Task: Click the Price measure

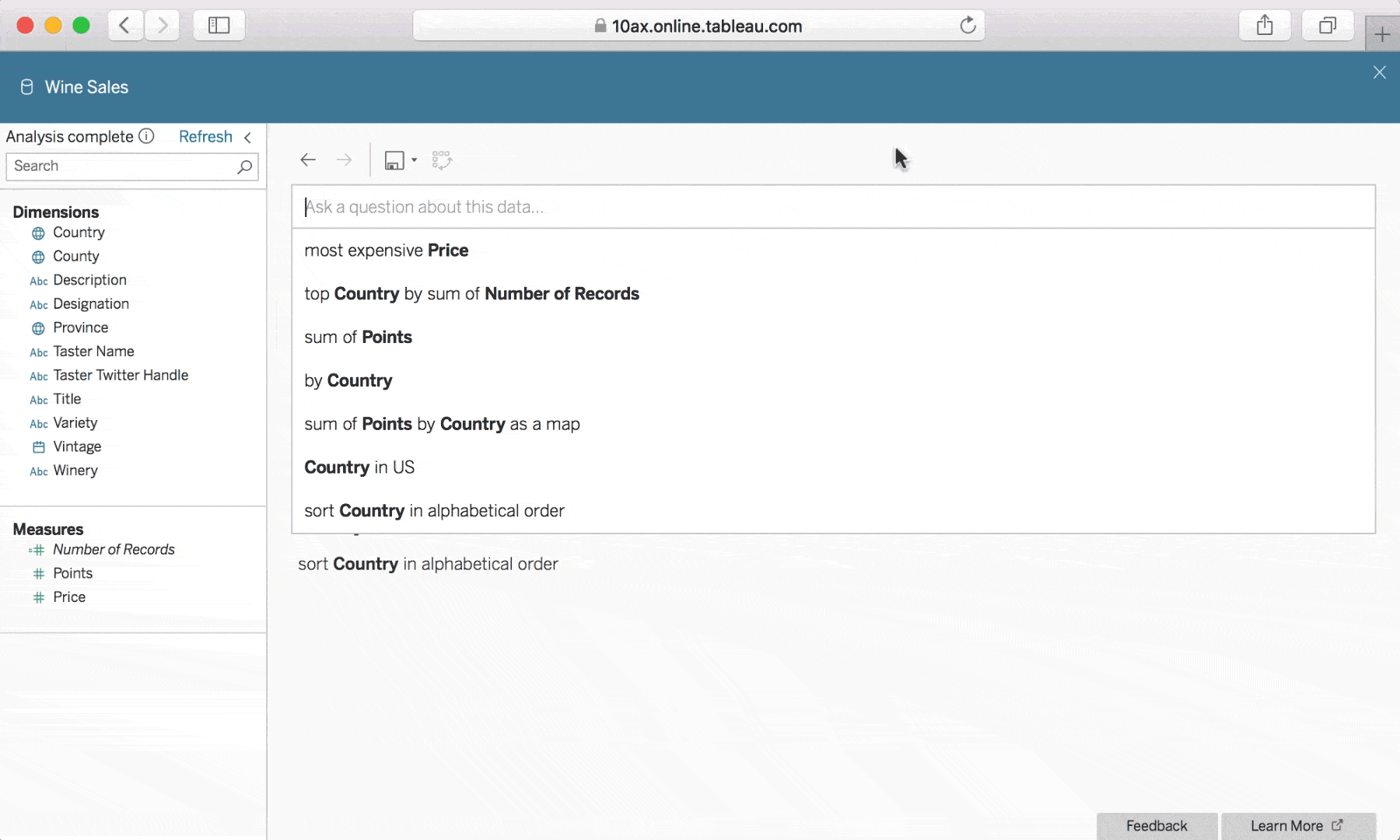Action: pos(69,597)
